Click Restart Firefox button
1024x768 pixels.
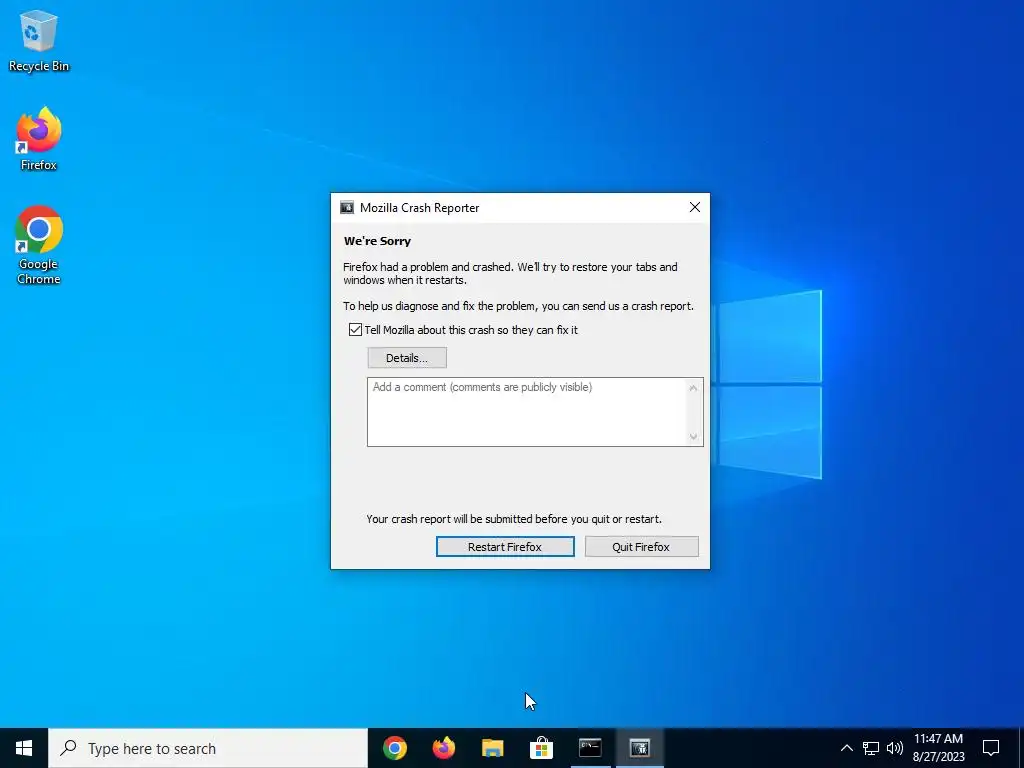click(x=505, y=547)
